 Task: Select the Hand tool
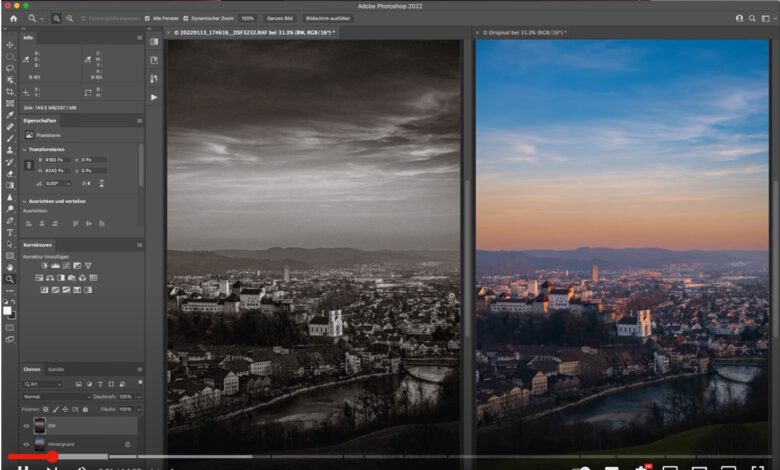10,267
